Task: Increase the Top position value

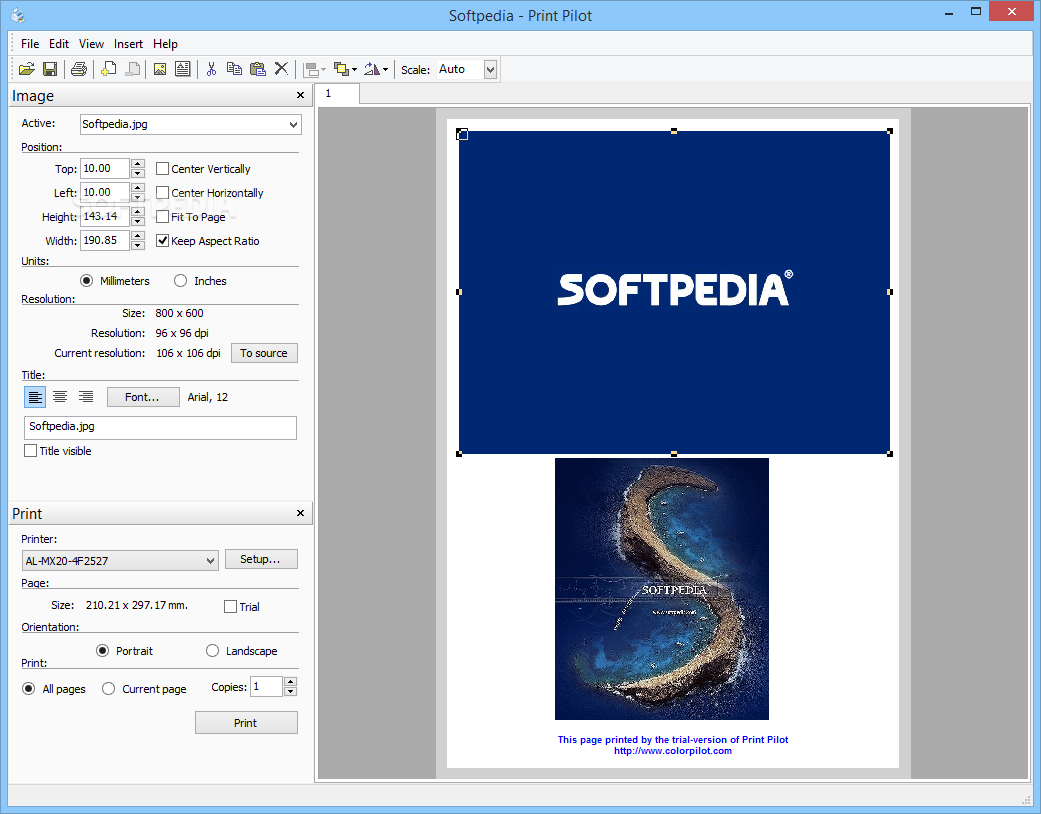Action: [137, 164]
